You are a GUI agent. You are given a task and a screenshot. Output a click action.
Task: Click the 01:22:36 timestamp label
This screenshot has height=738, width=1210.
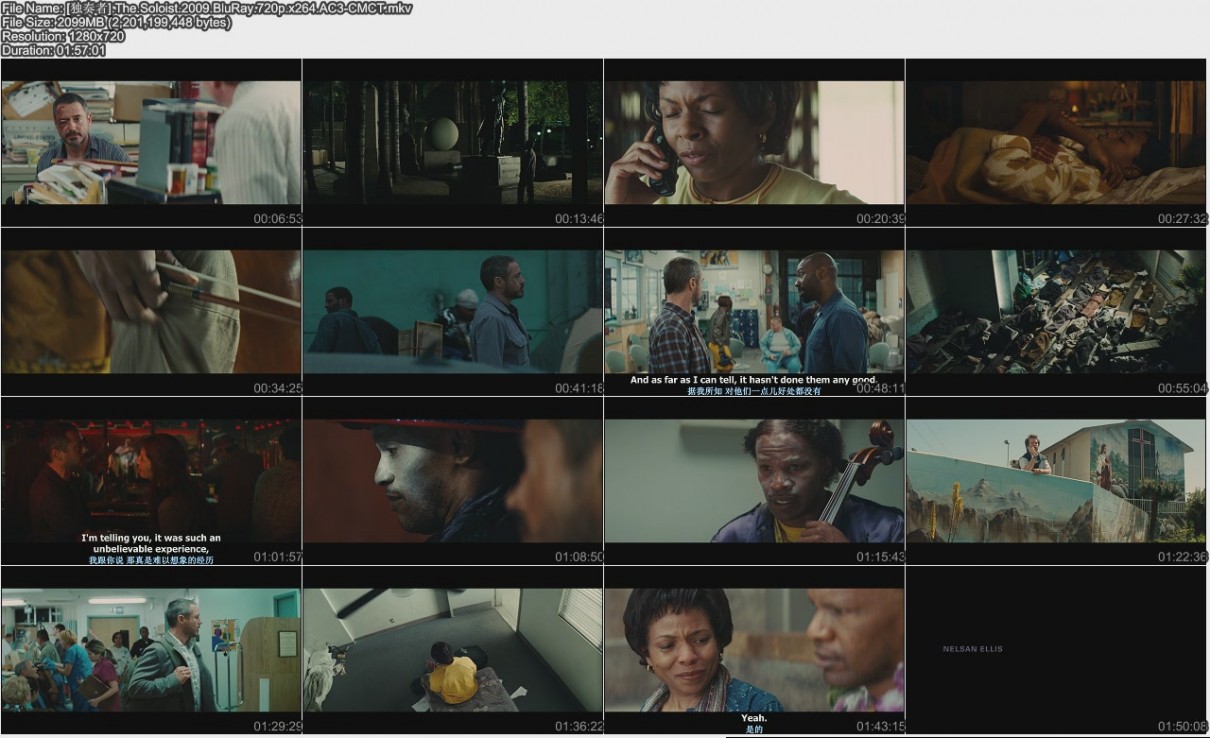click(1183, 557)
